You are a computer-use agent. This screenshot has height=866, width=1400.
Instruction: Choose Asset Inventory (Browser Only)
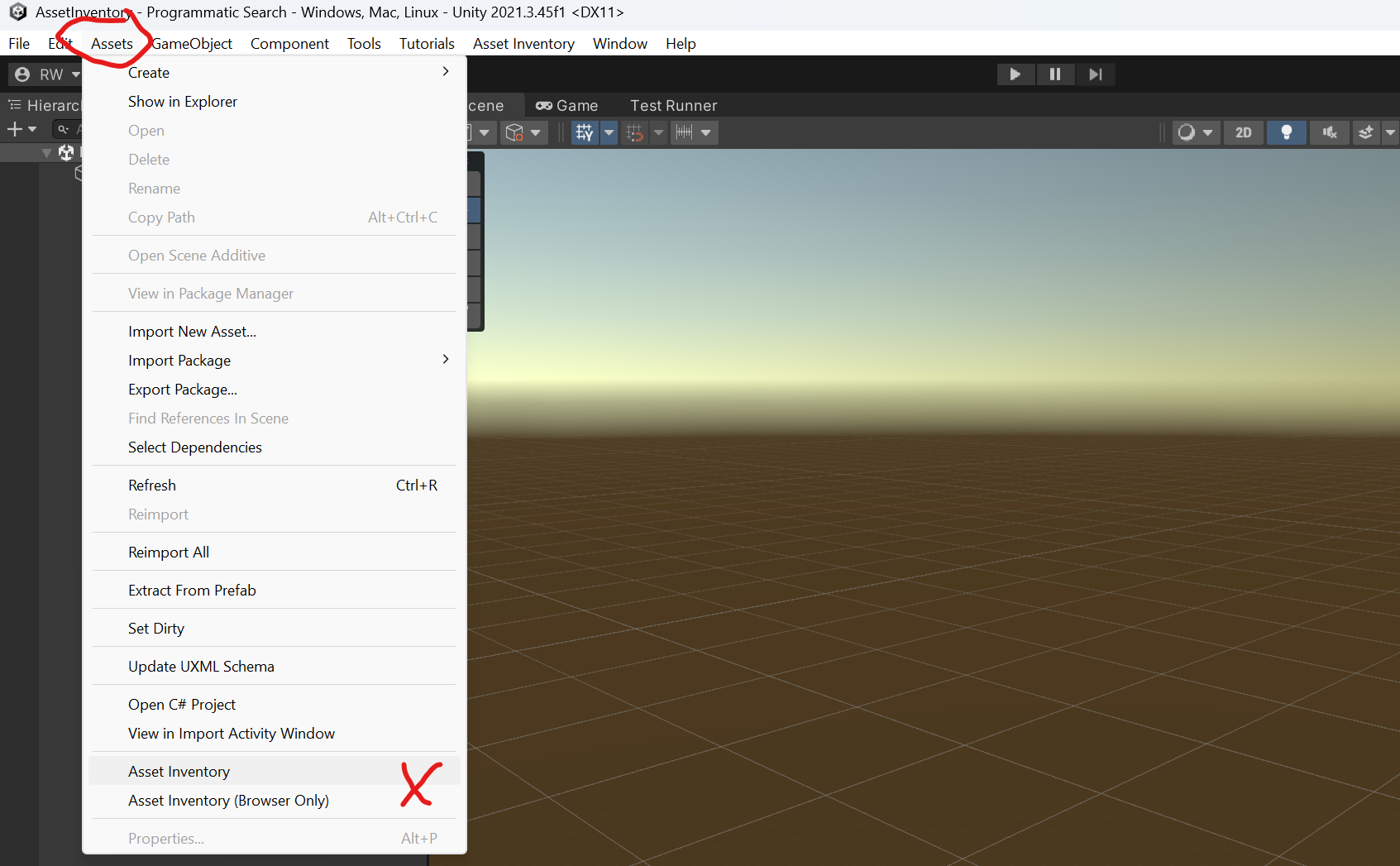pyautogui.click(x=275, y=800)
